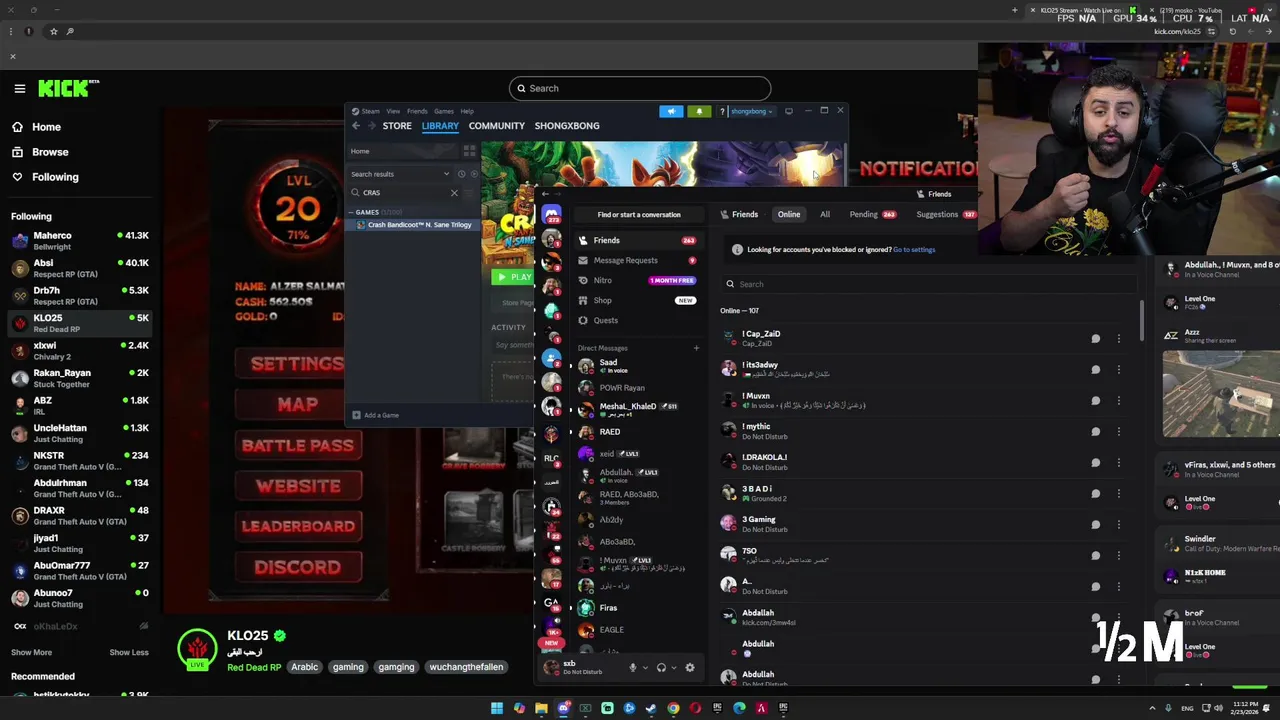Open xlxwi channel in Following list

[x=80, y=351]
